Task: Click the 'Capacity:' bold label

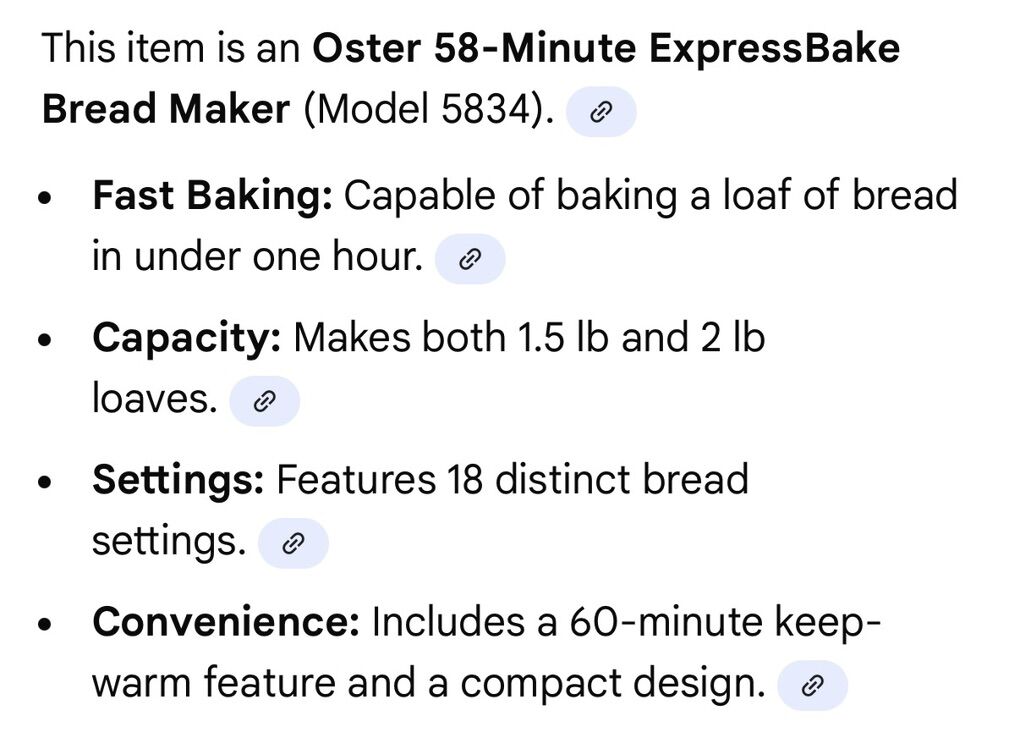Action: tap(187, 338)
